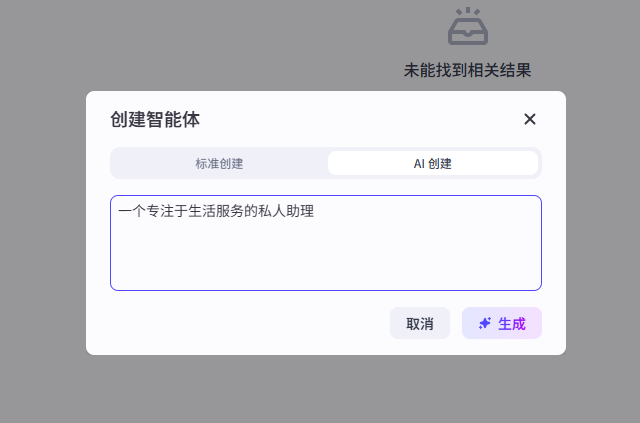Switch to the 标准创建 tab
This screenshot has width=640, height=423.
coord(219,163)
